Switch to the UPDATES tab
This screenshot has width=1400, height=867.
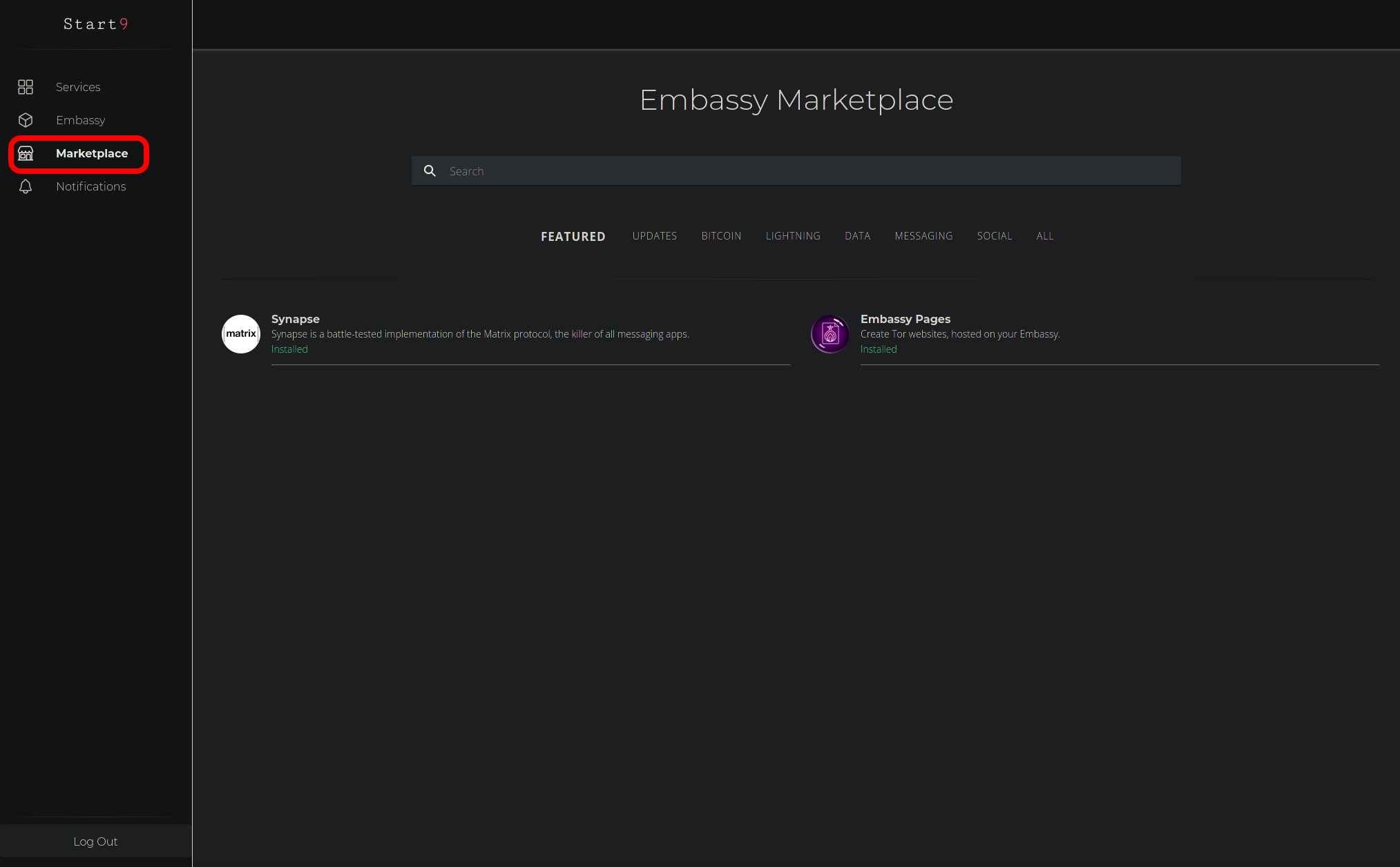pyautogui.click(x=654, y=236)
